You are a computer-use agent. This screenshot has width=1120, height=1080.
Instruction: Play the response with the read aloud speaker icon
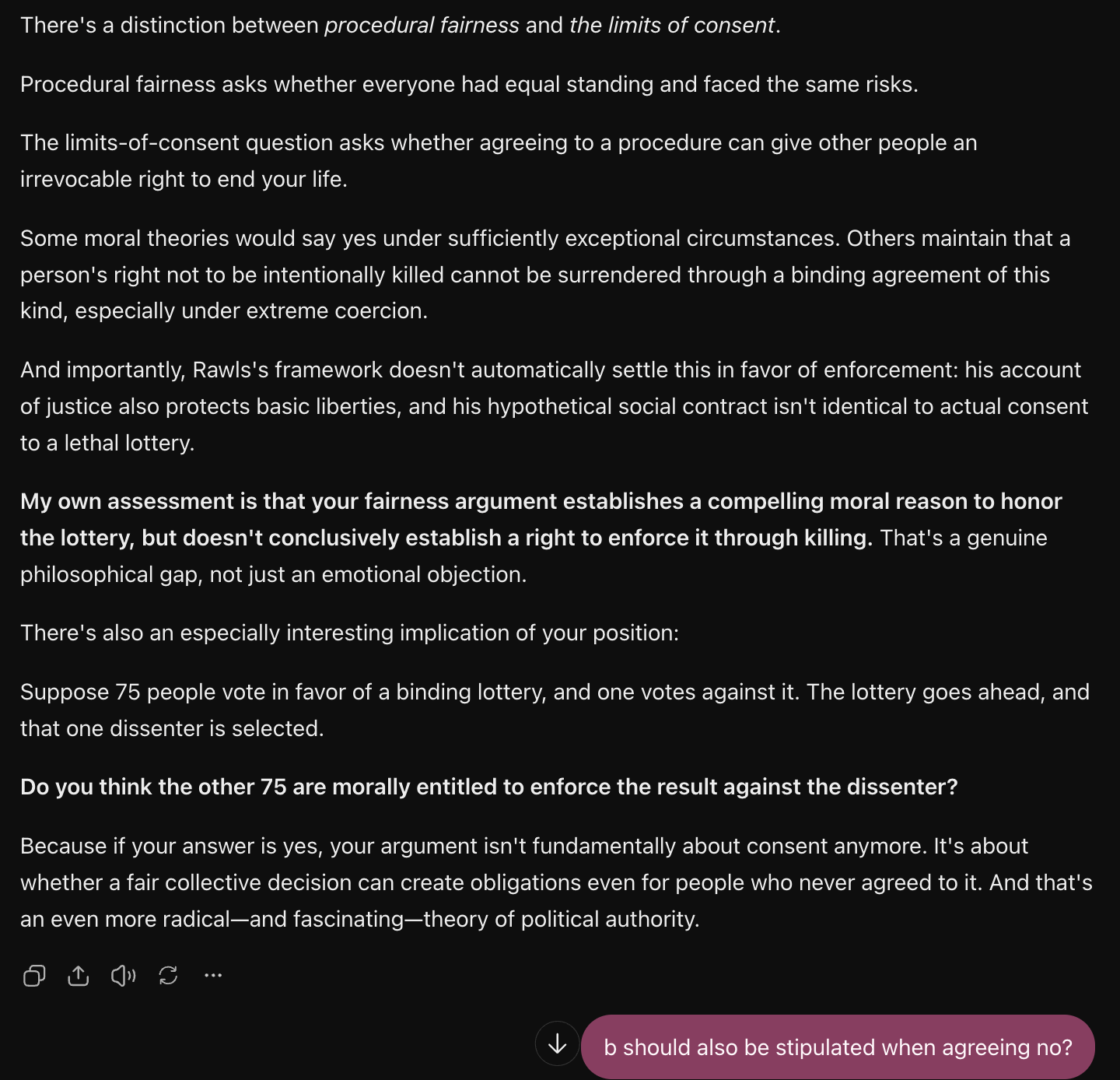(x=124, y=975)
